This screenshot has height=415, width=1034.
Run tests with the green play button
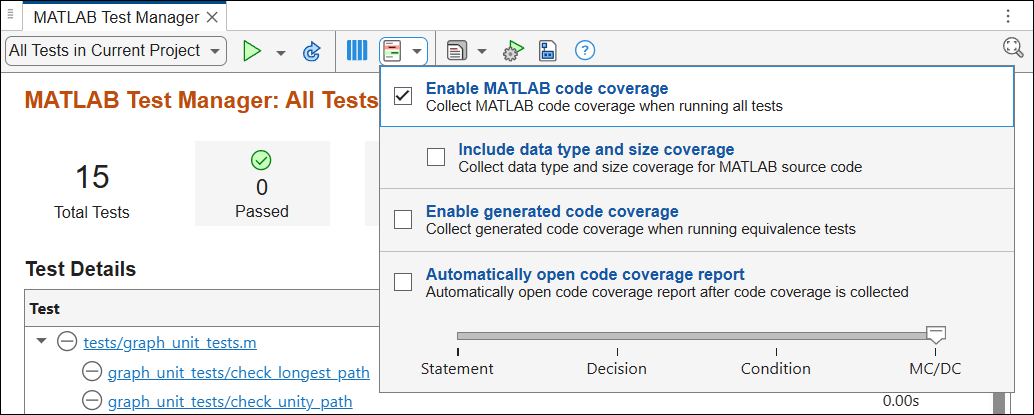pos(252,51)
